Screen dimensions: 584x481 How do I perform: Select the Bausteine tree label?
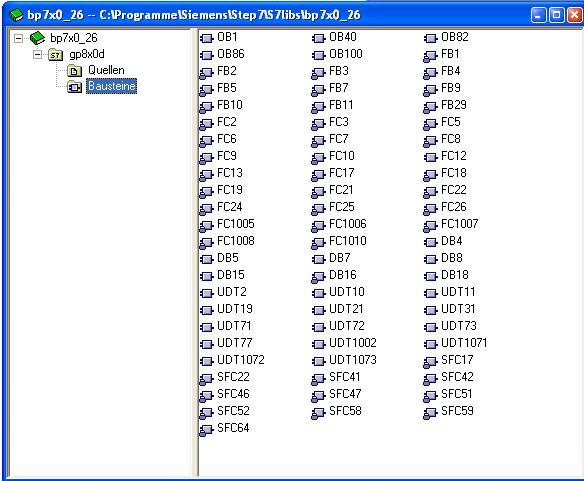[111, 86]
